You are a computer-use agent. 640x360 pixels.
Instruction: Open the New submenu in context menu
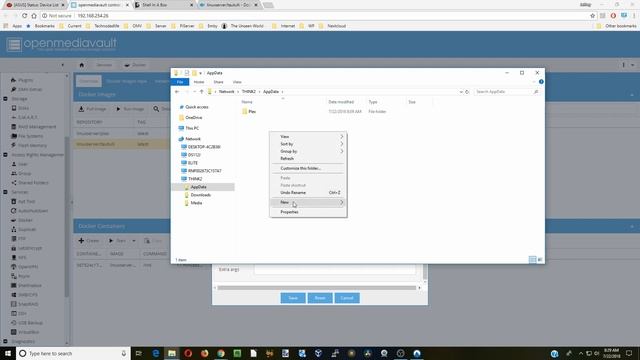(308, 202)
